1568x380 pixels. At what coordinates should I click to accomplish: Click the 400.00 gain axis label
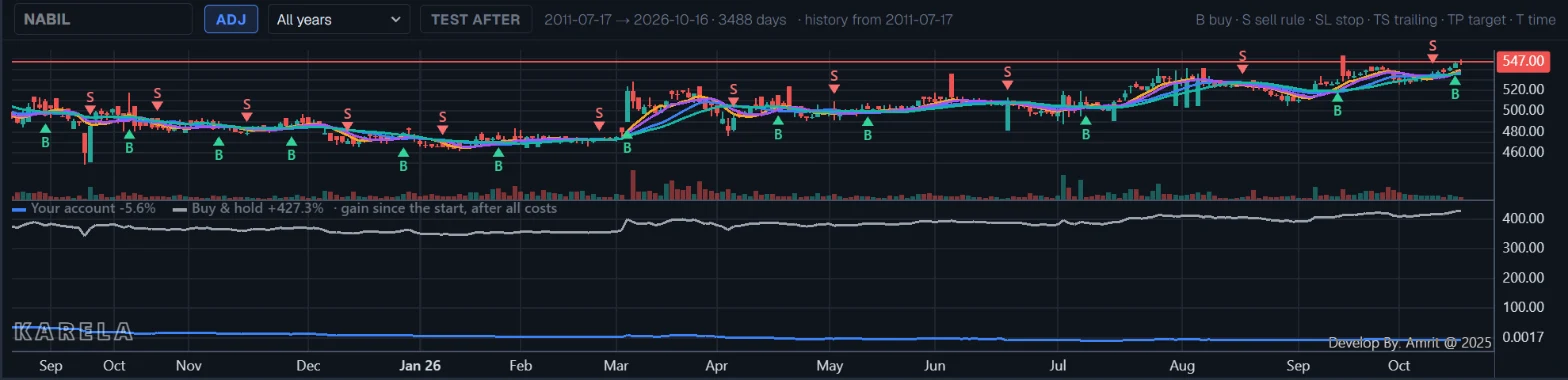point(1522,218)
